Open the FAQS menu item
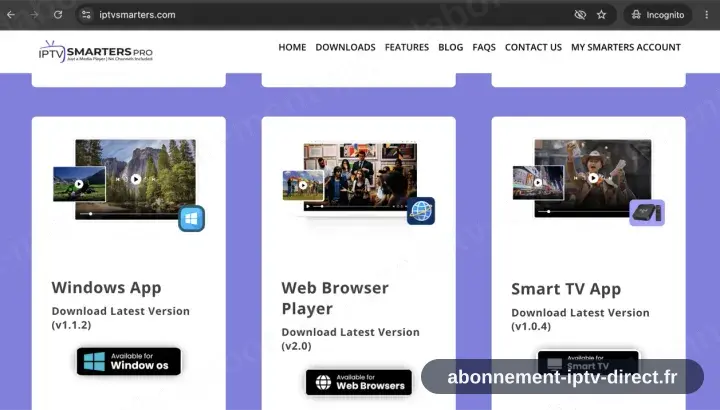720x410 pixels. point(484,47)
